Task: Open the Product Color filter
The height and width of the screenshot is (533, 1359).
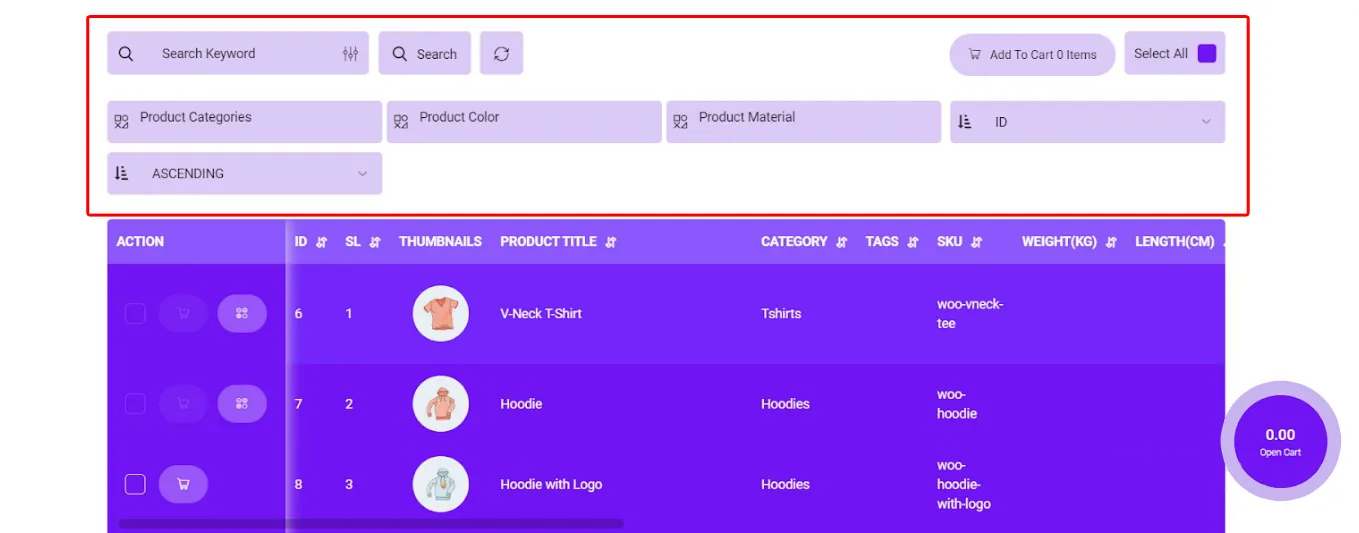Action: point(524,122)
